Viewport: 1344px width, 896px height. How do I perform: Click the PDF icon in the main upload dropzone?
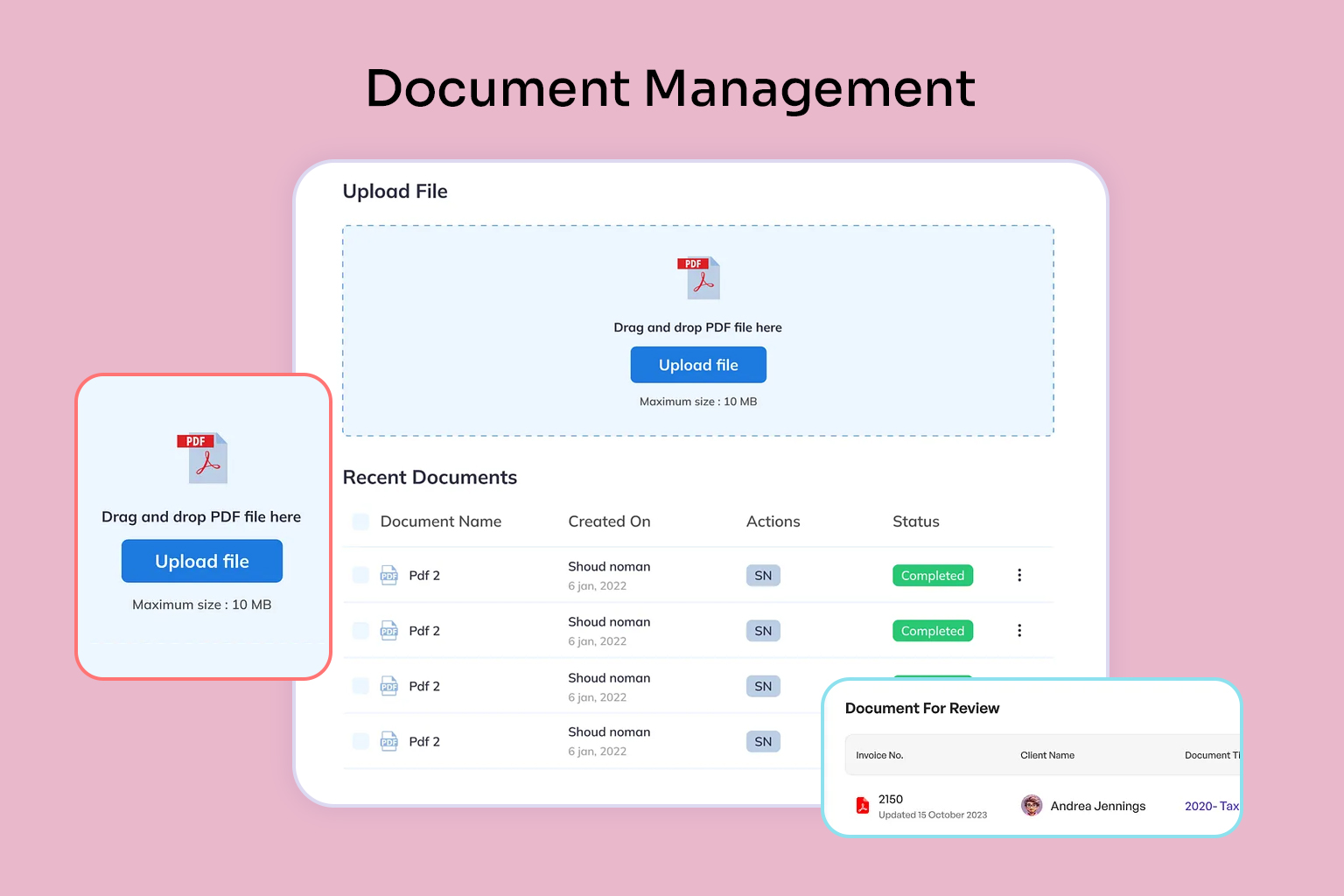[x=698, y=277]
